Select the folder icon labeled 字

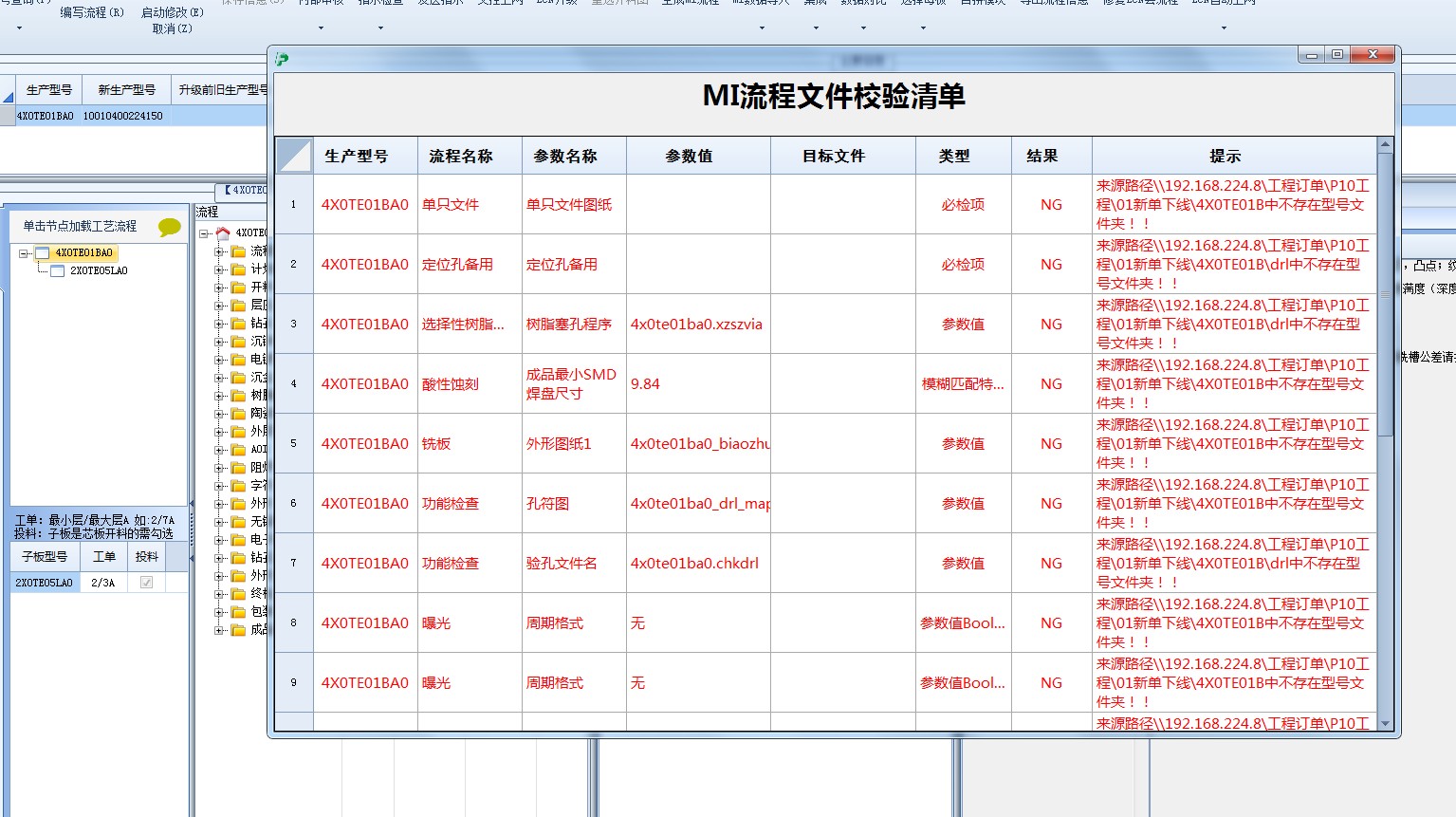tap(238, 486)
